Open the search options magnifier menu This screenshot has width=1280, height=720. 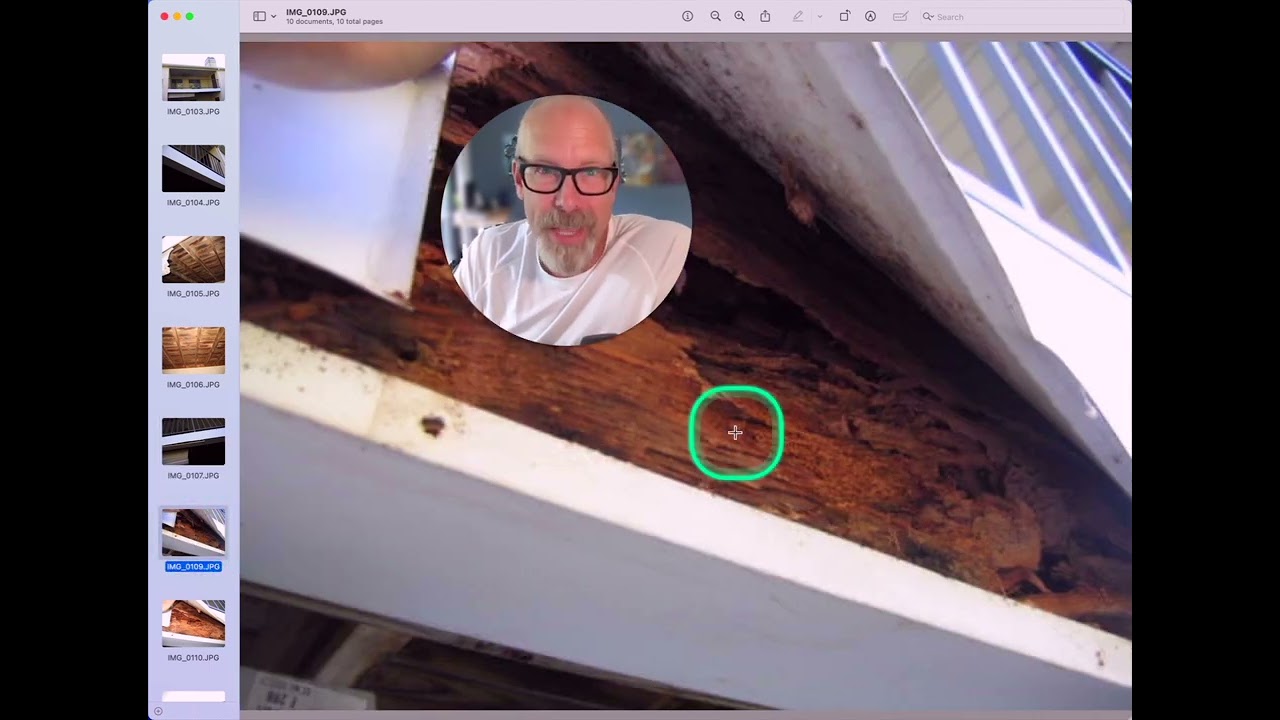[928, 17]
